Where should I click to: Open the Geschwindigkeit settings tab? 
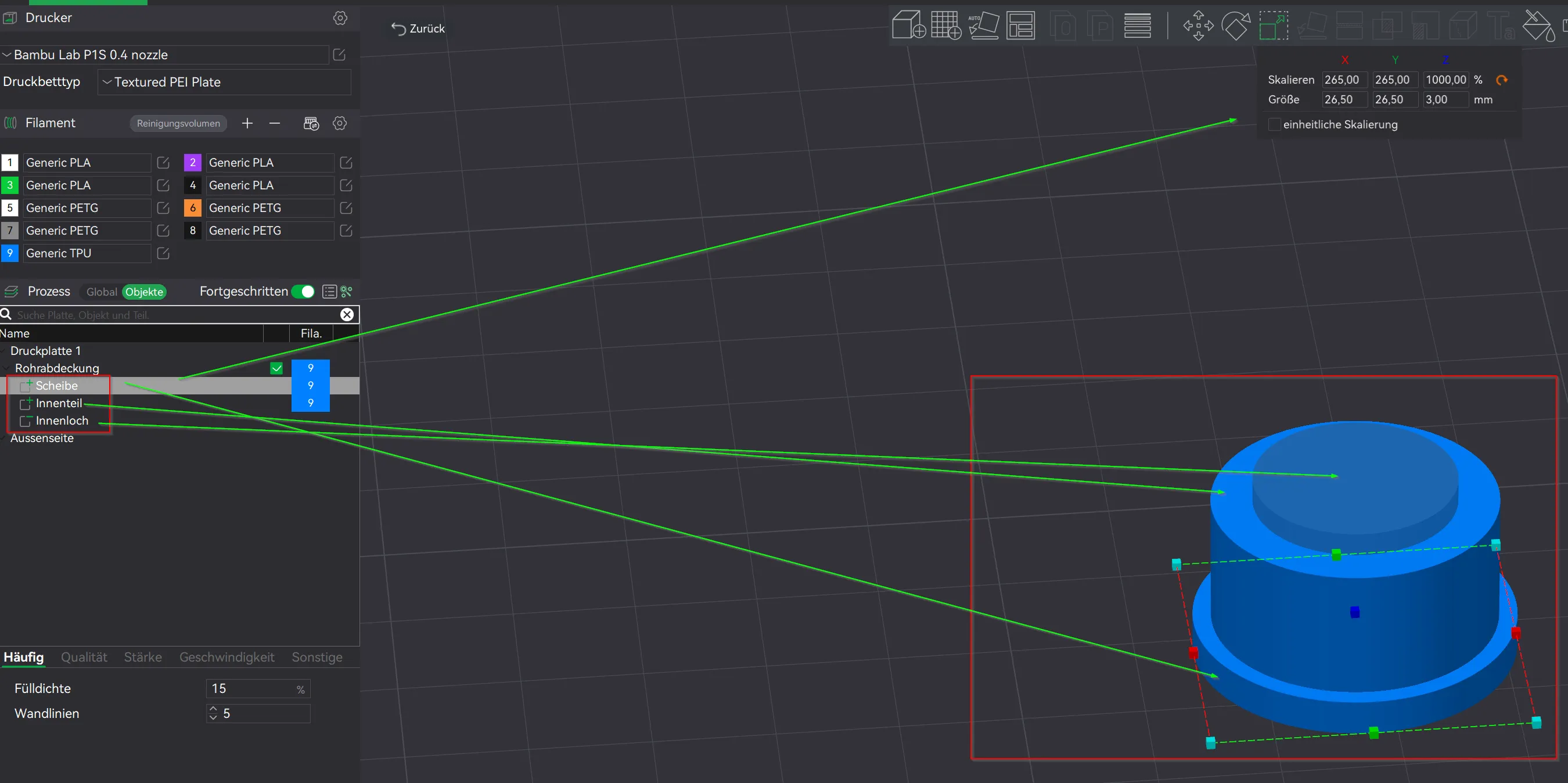tap(226, 657)
